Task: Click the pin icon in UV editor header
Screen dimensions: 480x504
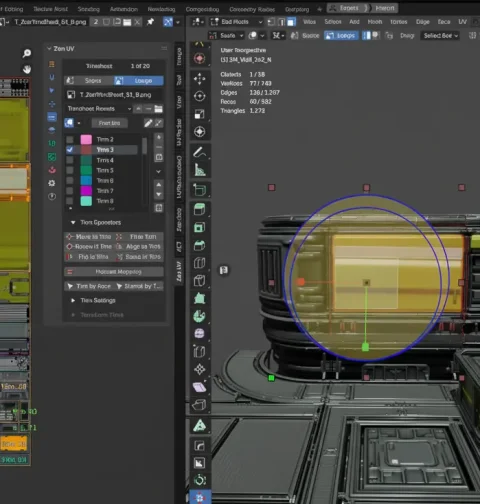Action: tap(151, 22)
